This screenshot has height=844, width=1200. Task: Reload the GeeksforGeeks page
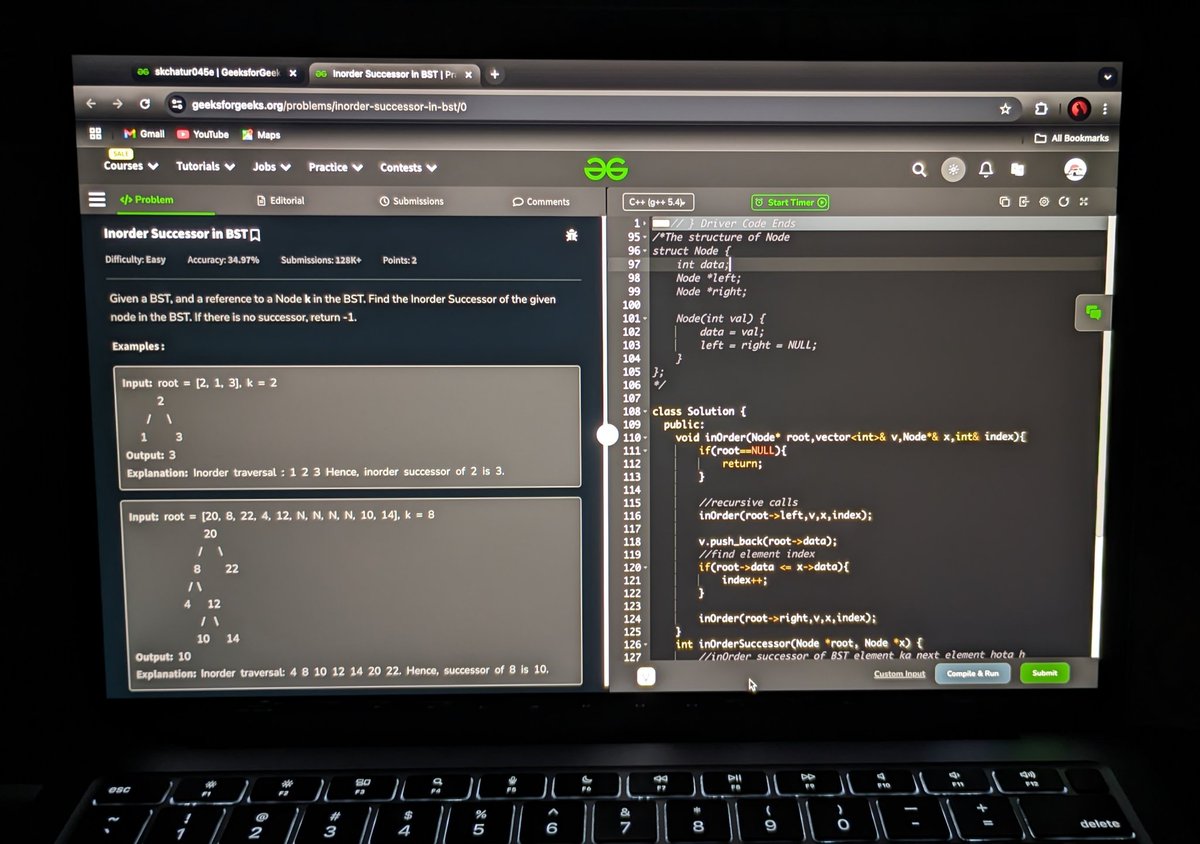[x=144, y=104]
